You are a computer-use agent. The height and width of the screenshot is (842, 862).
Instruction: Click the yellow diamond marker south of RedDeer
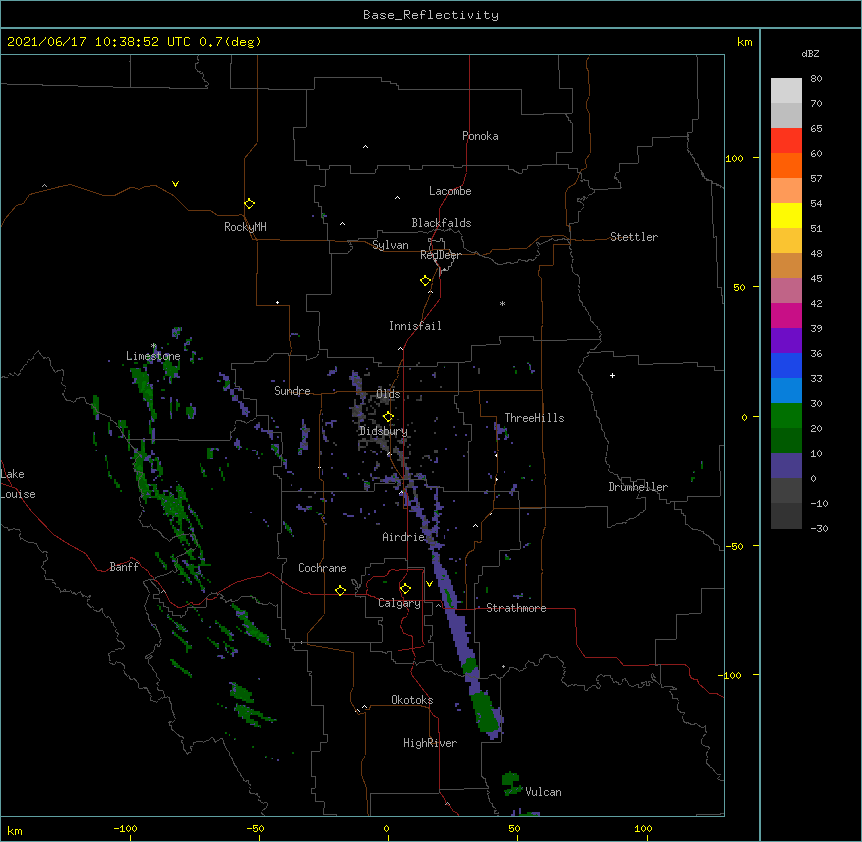click(x=425, y=281)
